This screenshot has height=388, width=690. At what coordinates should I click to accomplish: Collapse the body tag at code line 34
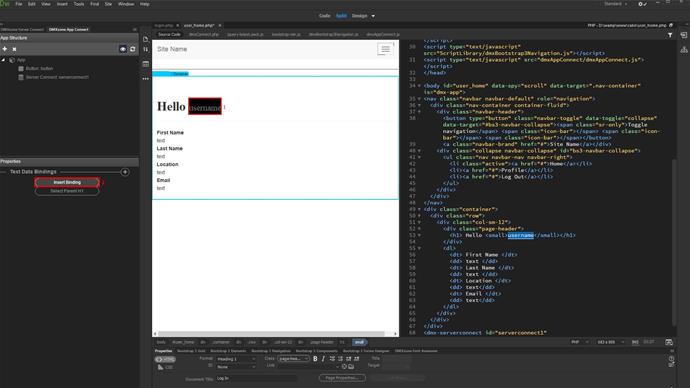coord(419,86)
